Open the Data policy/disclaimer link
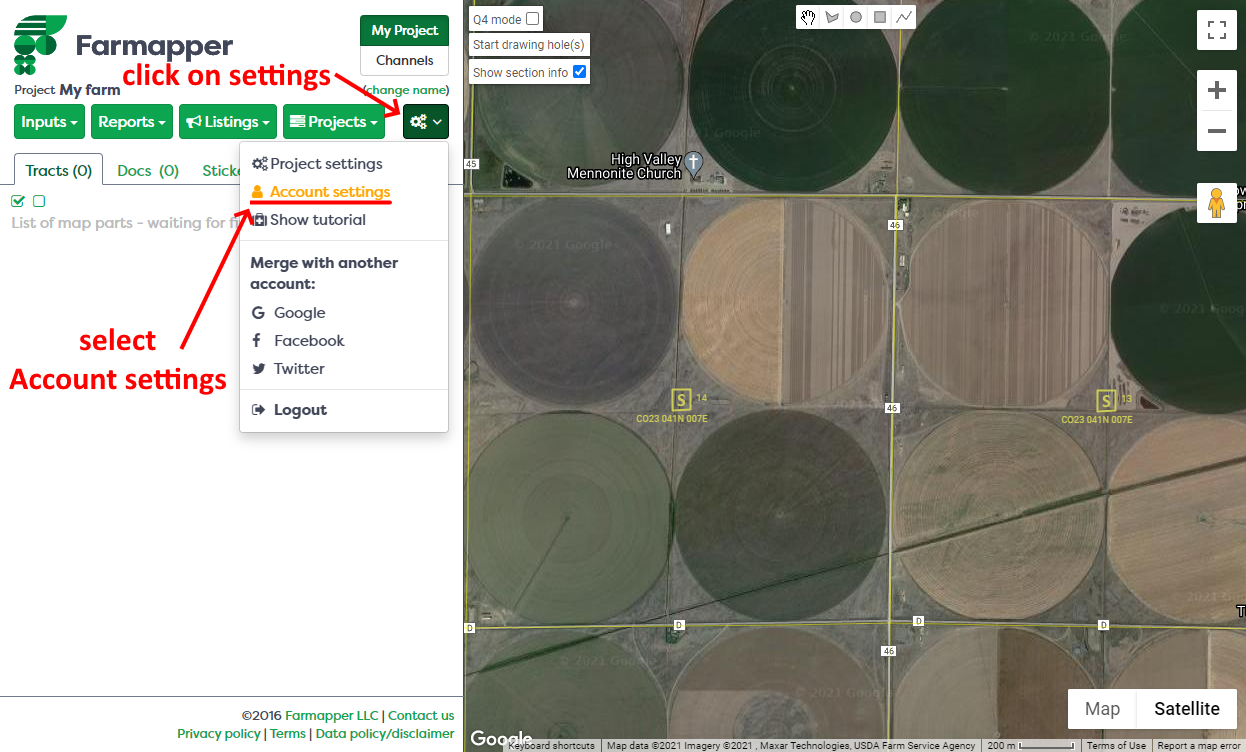 (x=385, y=734)
